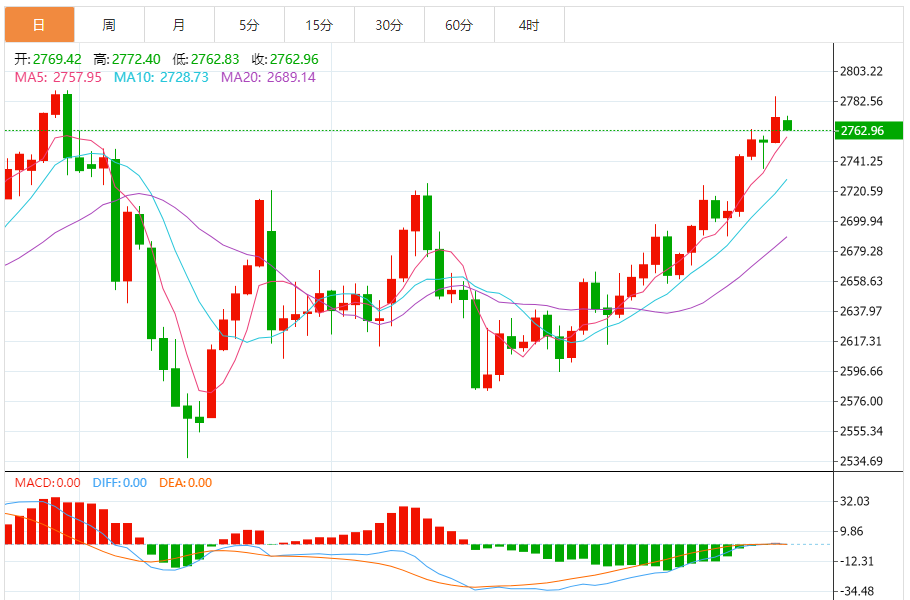The width and height of the screenshot is (910, 600).
Task: Click the 2803.22 price axis label
Action: (861, 71)
